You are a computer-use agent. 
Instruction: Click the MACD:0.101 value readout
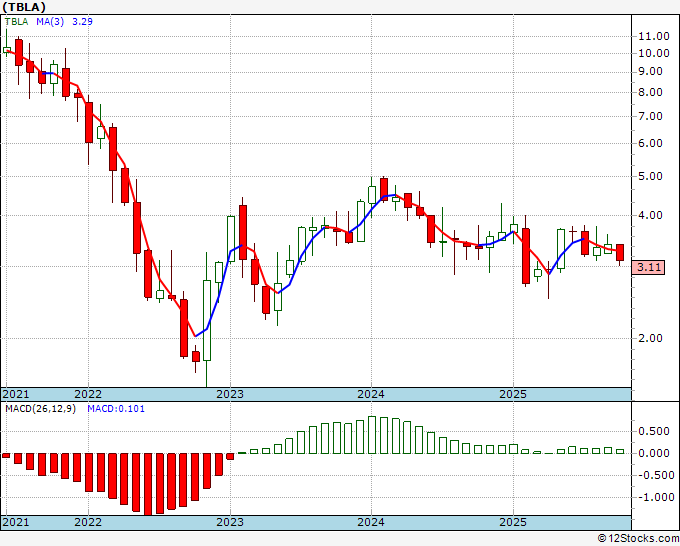(x=116, y=409)
